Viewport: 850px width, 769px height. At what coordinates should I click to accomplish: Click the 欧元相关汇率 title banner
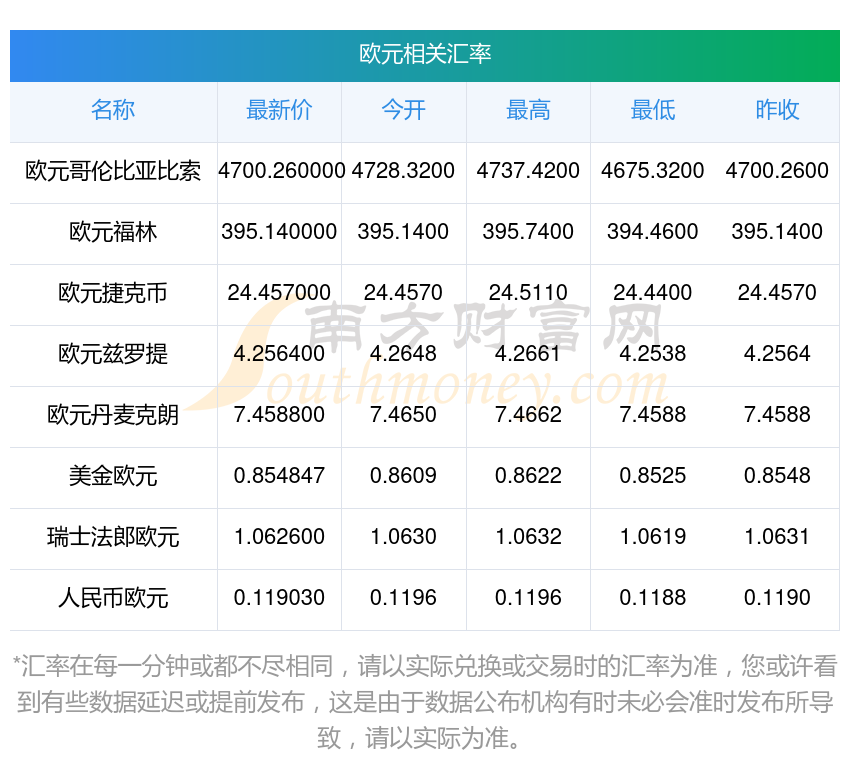[425, 55]
